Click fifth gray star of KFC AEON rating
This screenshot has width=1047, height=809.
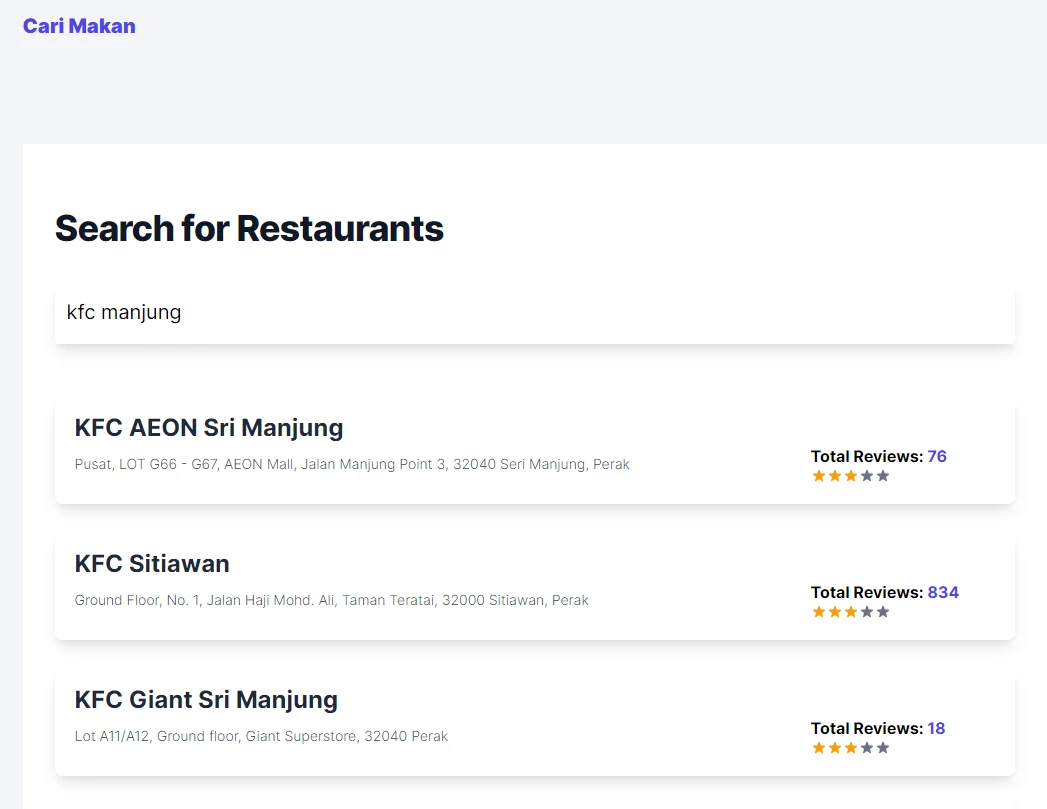883,476
